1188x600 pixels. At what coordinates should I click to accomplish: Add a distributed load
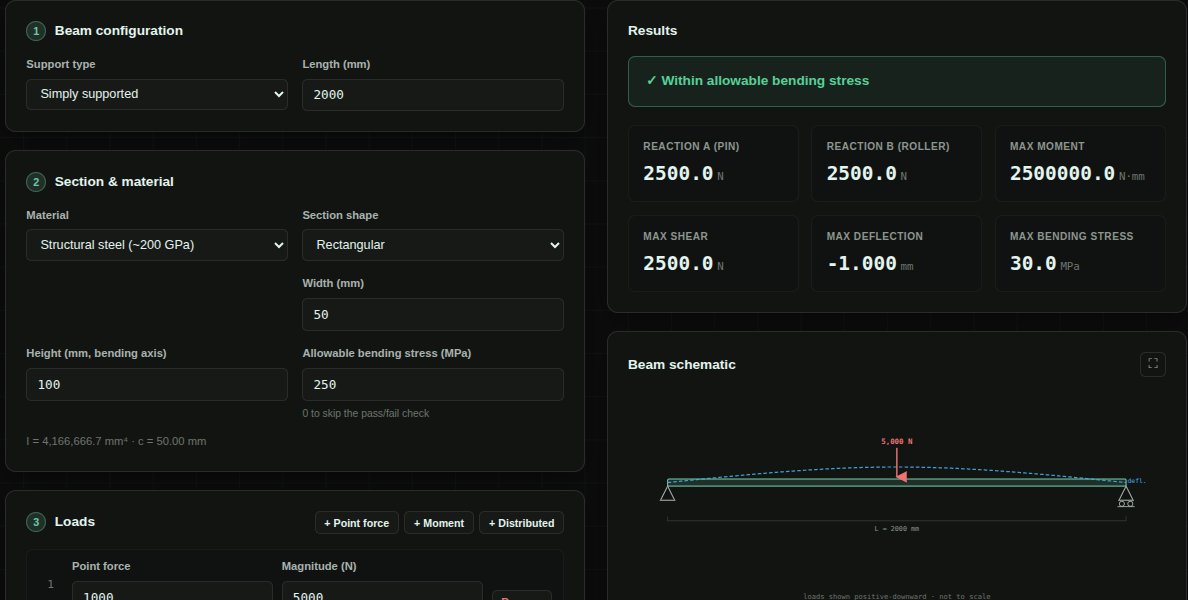pos(521,523)
